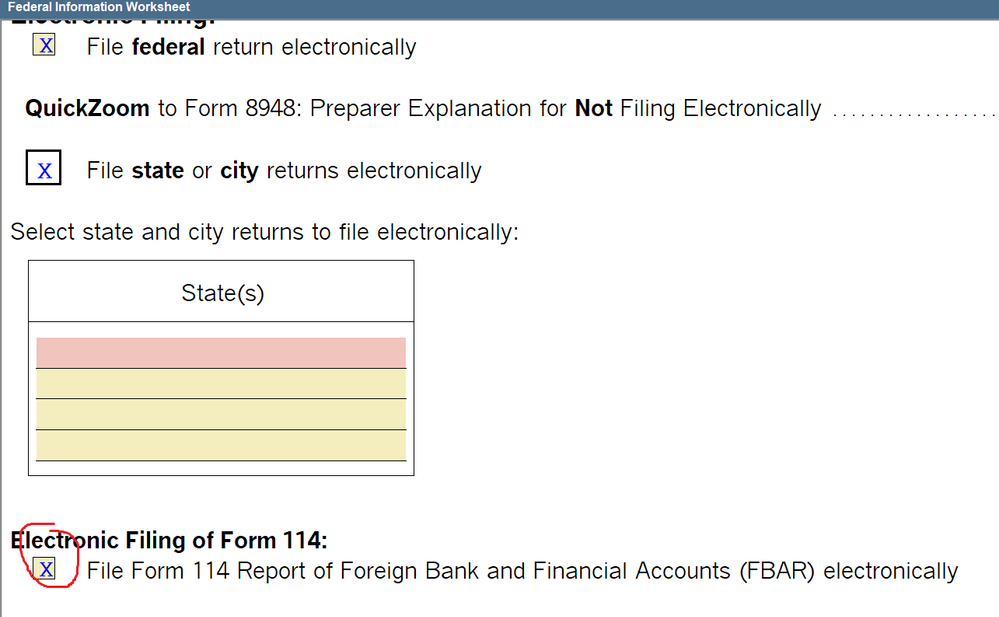Click the third state entry row

pos(221,414)
